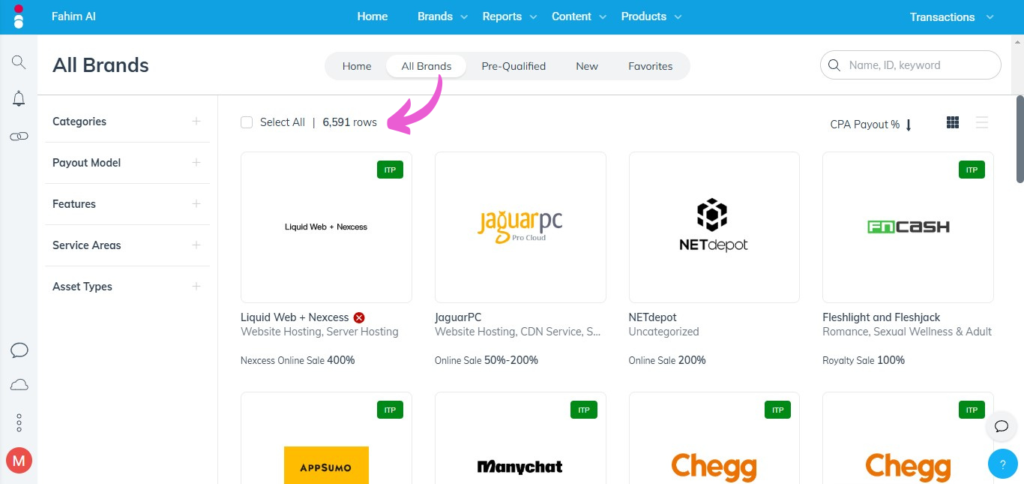This screenshot has width=1024, height=484.
Task: Tick the Select All checkbox
Action: pos(247,122)
